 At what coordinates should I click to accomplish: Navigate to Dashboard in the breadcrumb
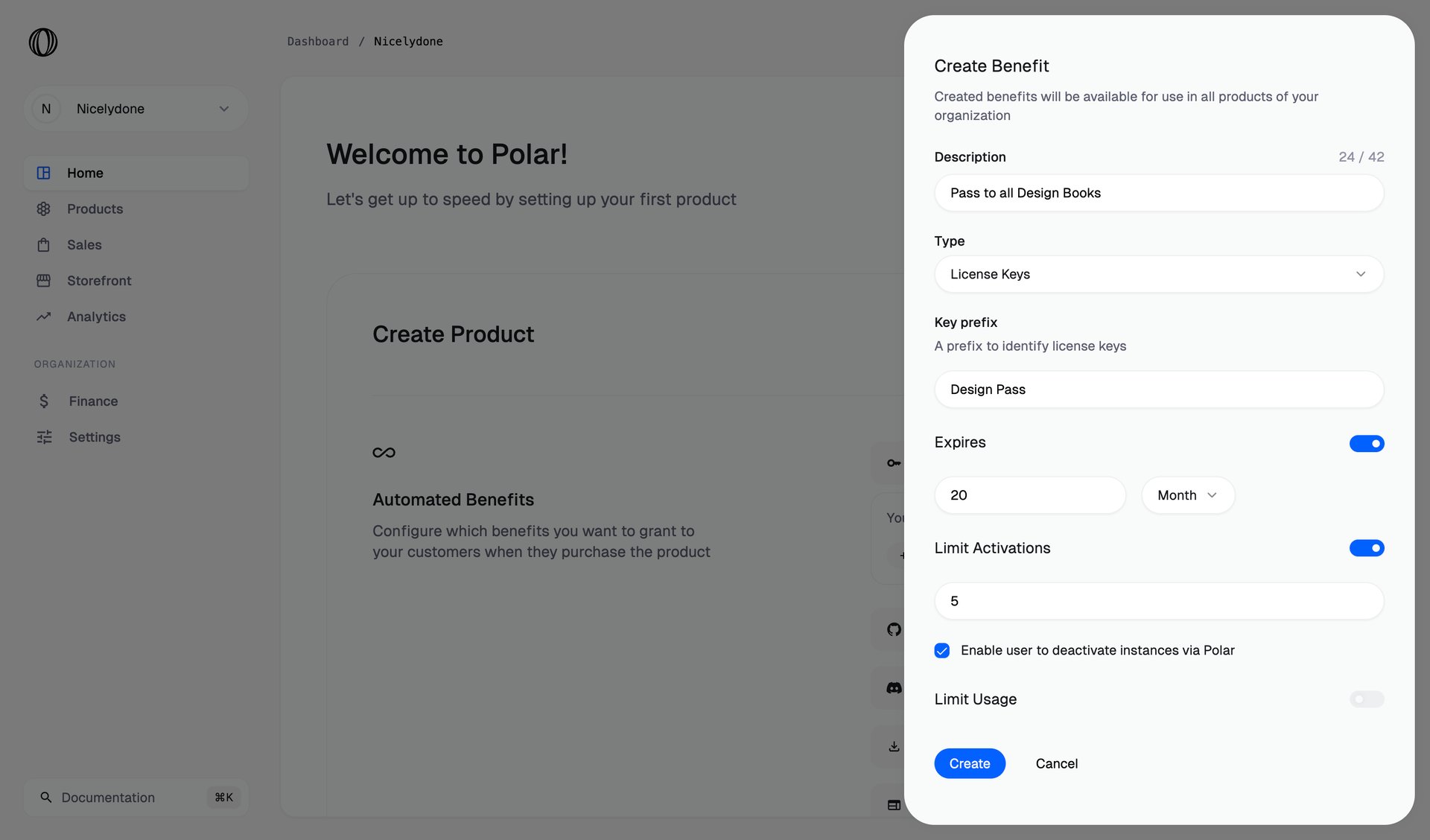pos(318,41)
